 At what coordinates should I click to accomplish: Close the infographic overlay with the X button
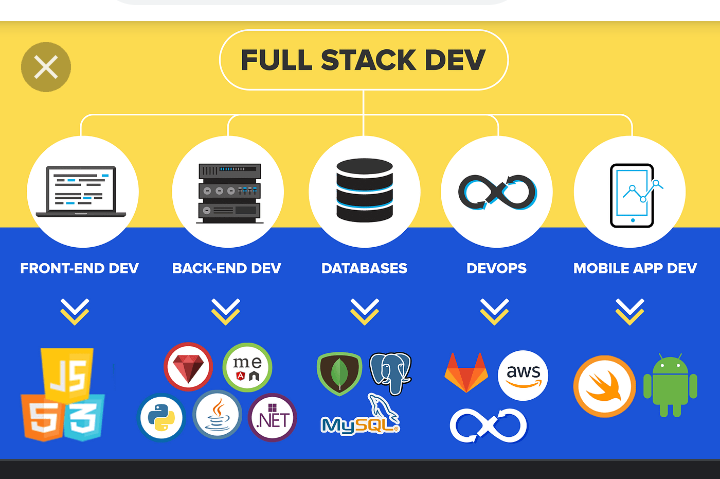pos(46,67)
